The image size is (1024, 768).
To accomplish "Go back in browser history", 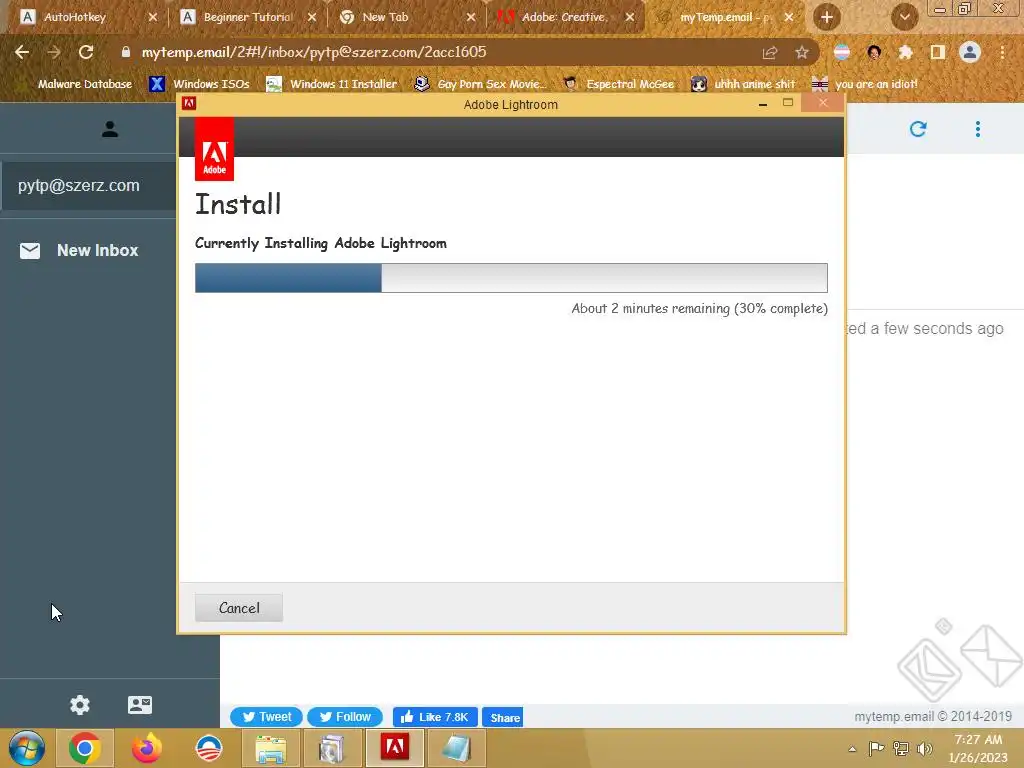I will click(x=22, y=52).
